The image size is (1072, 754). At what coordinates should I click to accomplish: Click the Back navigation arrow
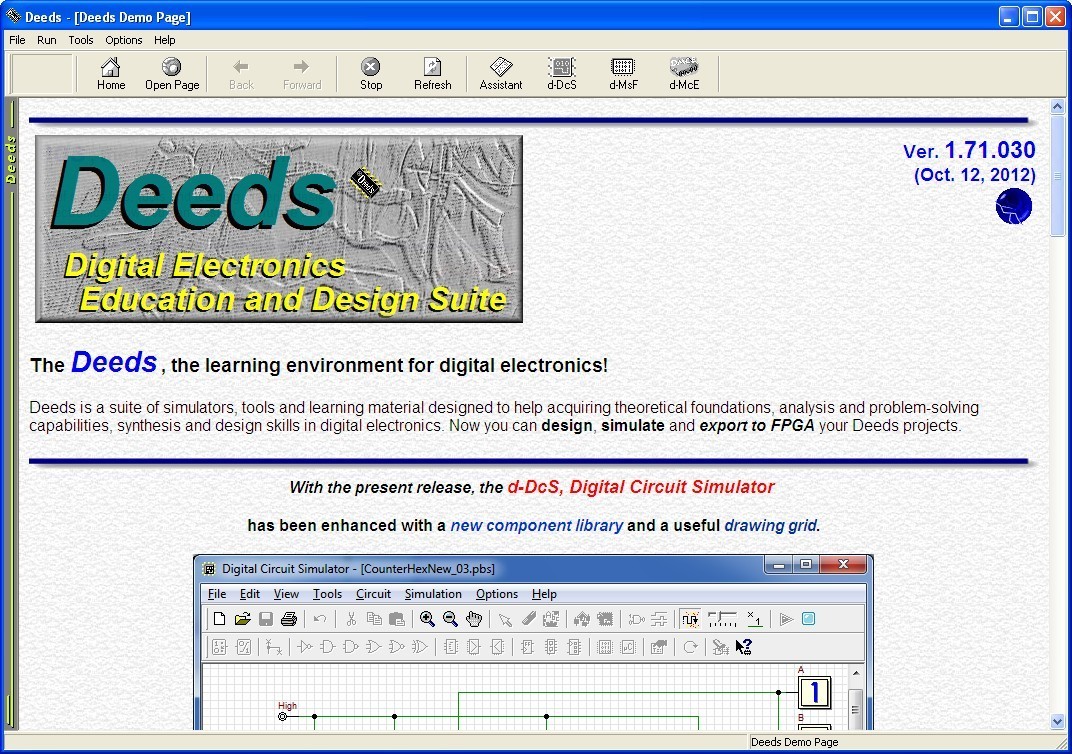point(241,74)
